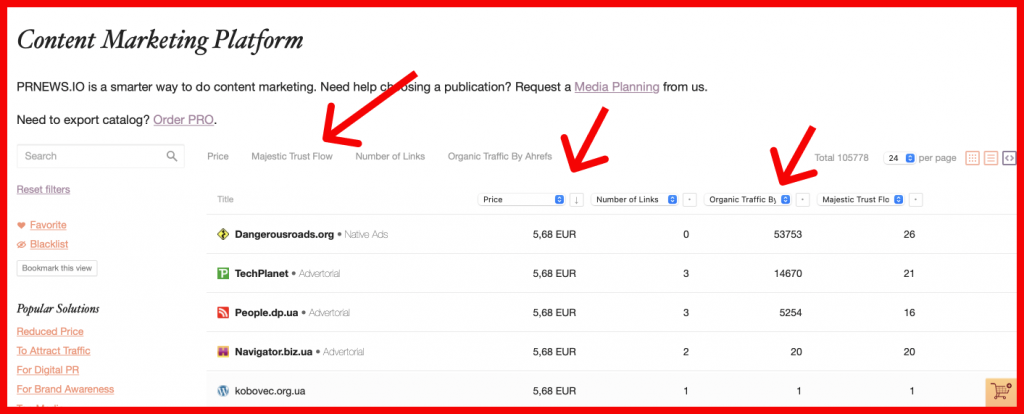This screenshot has width=1024, height=414.
Task: Open kobovec.org.ua listing title
Action: (x=270, y=391)
